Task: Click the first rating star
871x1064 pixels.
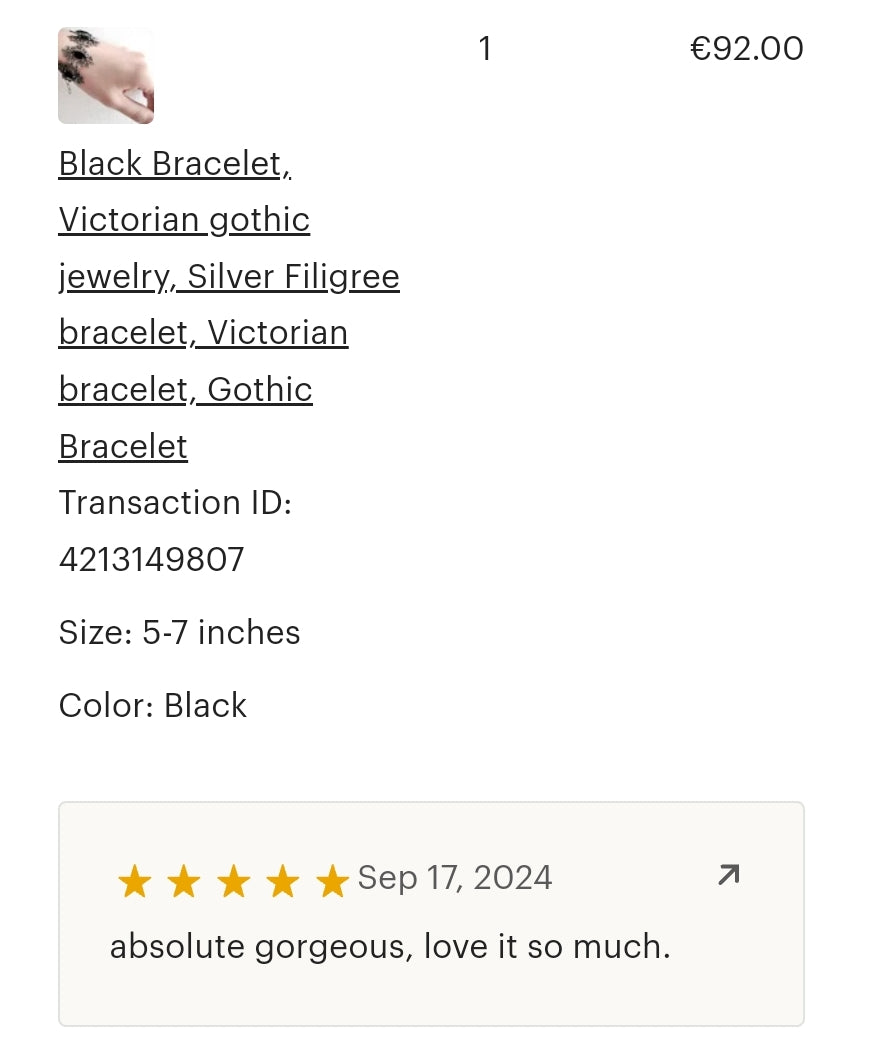Action: 134,882
